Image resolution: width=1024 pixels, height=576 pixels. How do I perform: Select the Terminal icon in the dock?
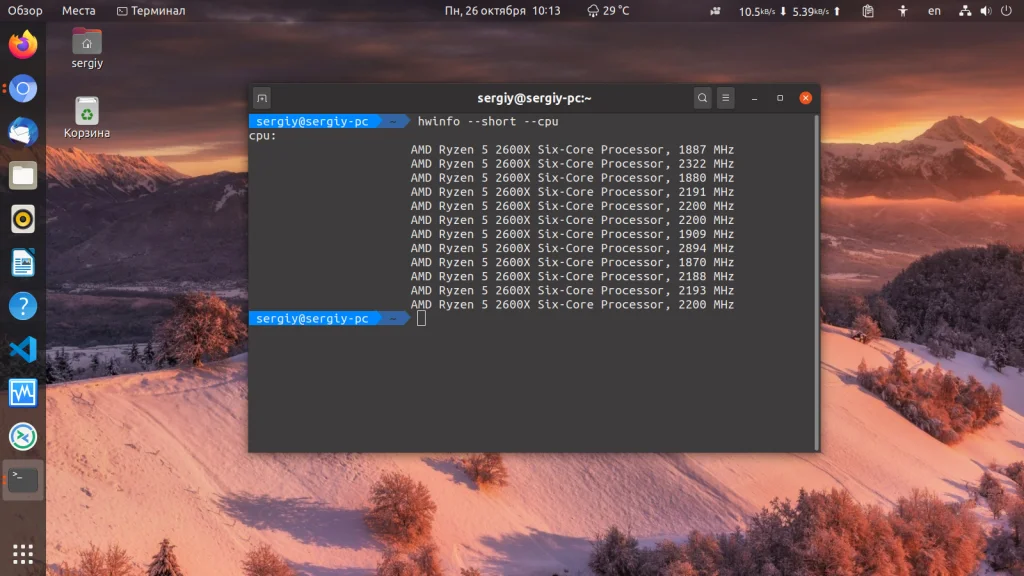[x=23, y=480]
